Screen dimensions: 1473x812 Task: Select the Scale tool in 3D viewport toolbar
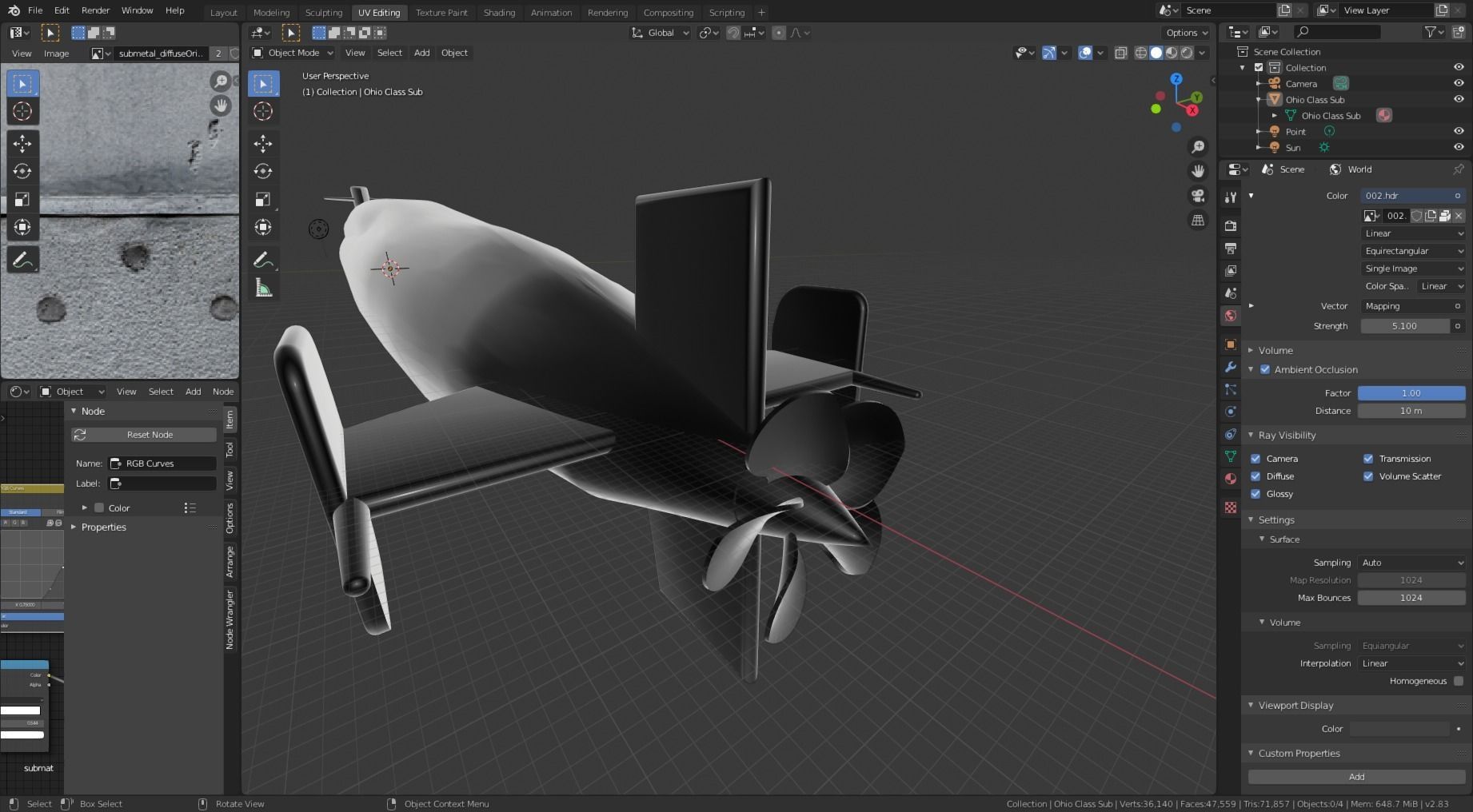click(263, 199)
